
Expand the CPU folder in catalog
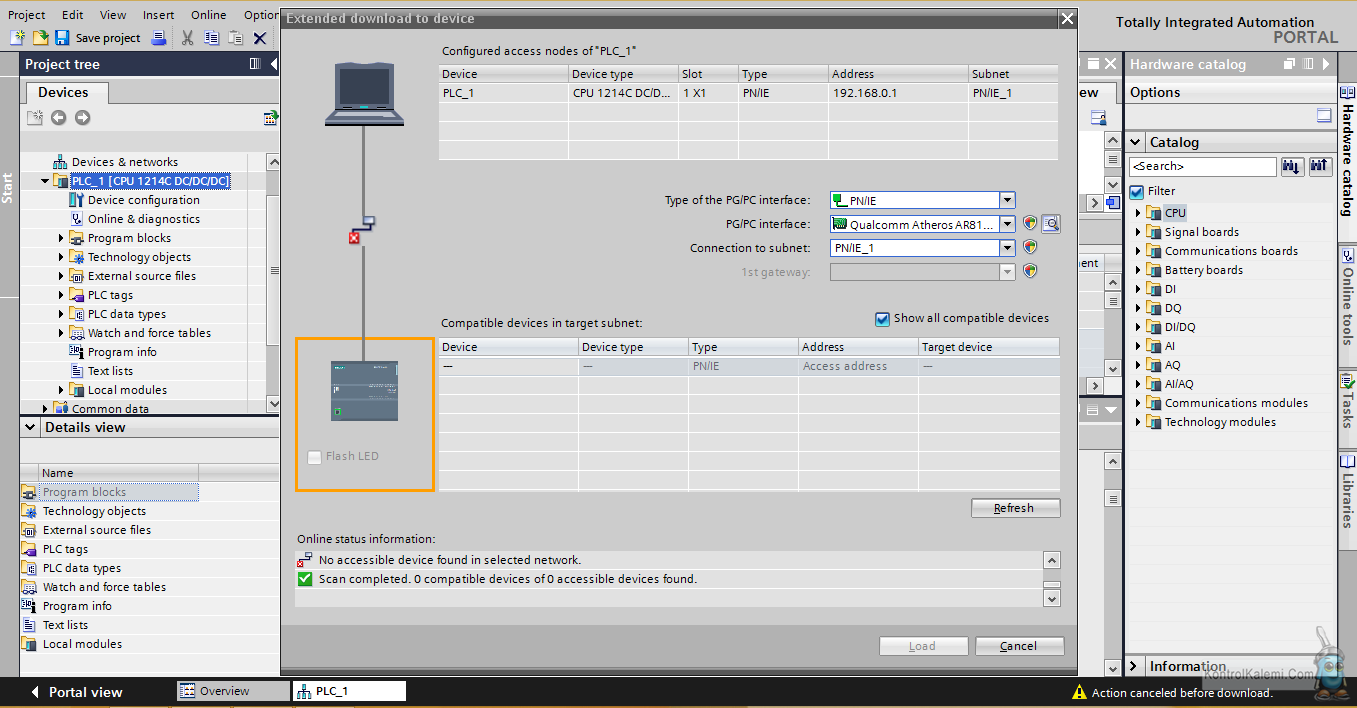pos(1138,213)
